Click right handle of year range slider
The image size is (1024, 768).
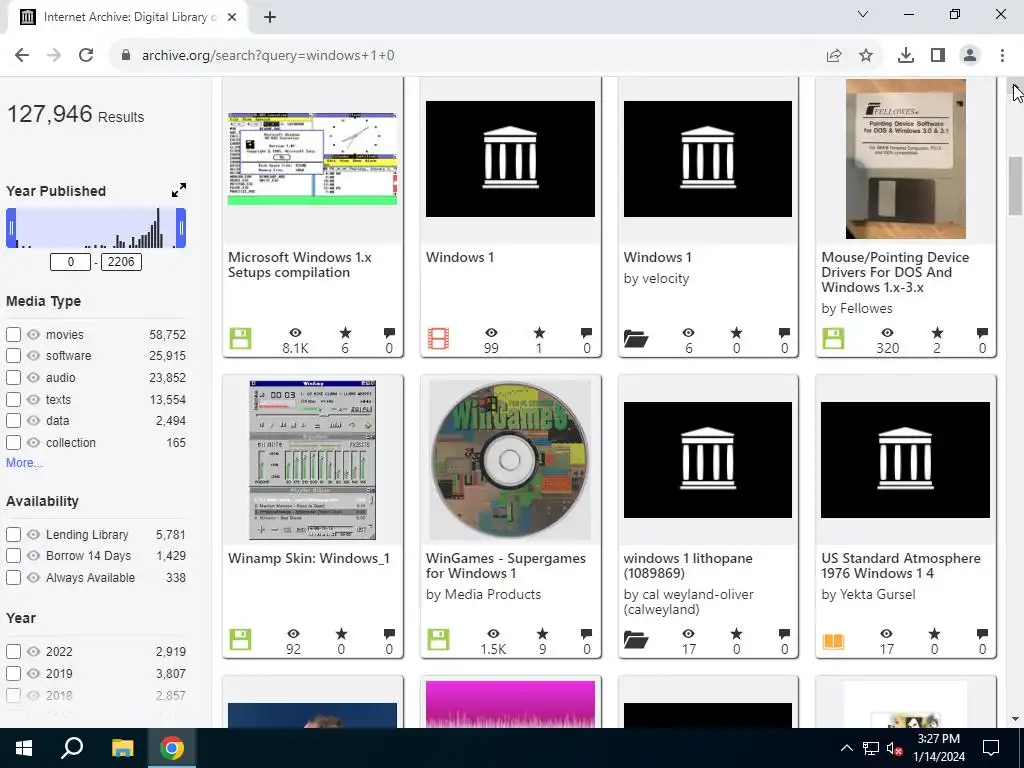pos(181,228)
